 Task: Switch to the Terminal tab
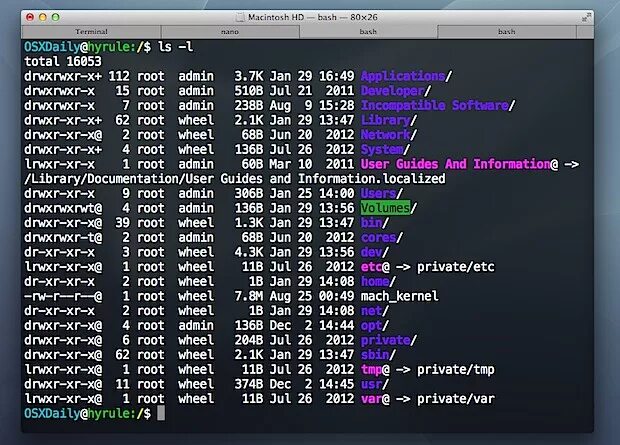[91, 32]
